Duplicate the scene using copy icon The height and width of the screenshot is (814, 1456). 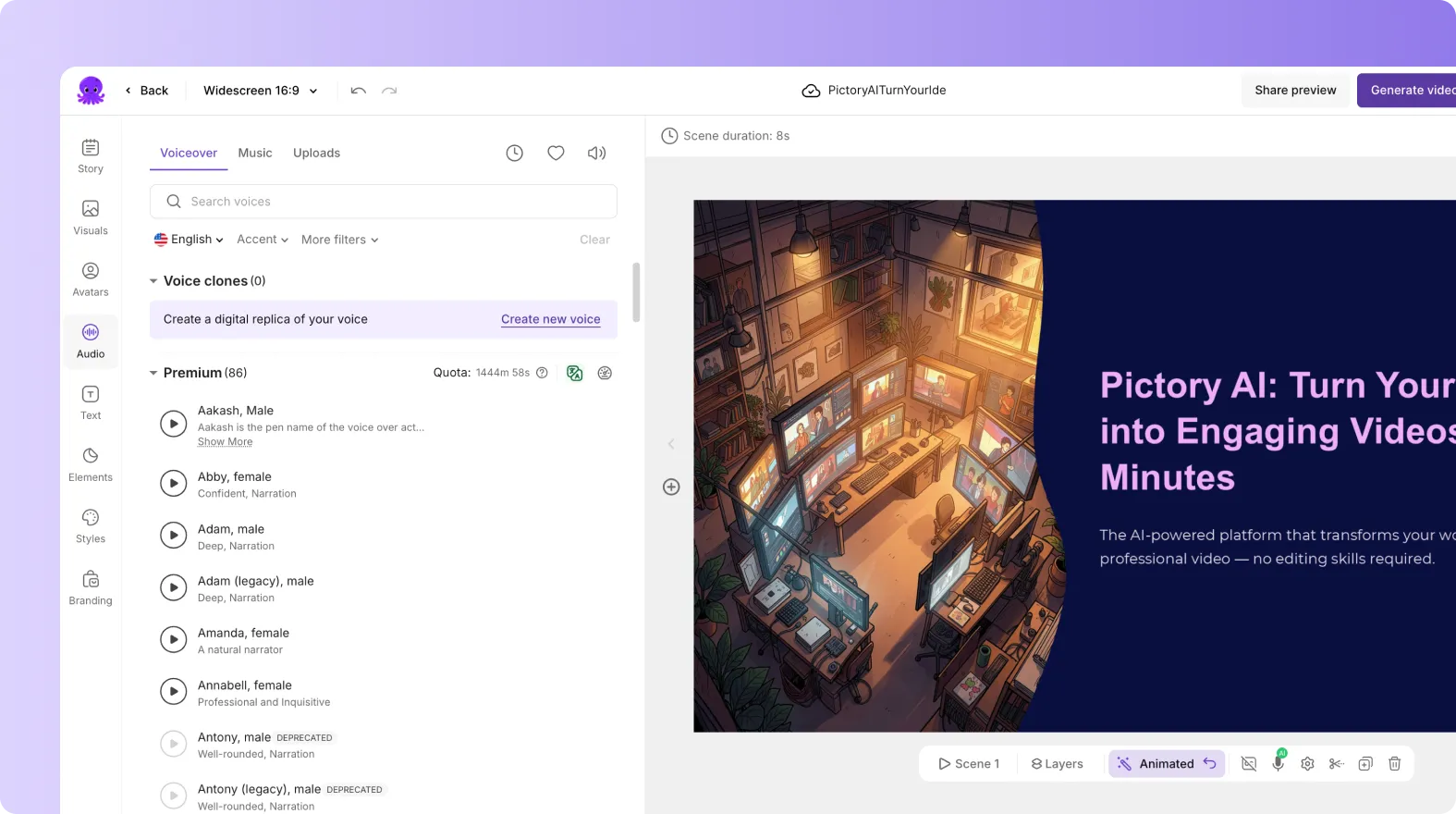point(1365,764)
